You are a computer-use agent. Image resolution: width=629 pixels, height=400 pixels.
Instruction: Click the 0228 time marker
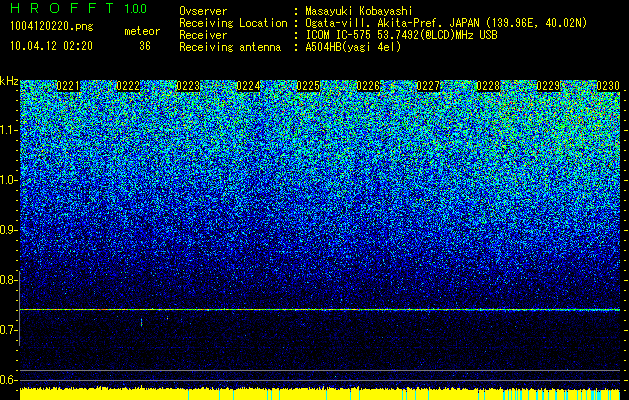[489, 86]
